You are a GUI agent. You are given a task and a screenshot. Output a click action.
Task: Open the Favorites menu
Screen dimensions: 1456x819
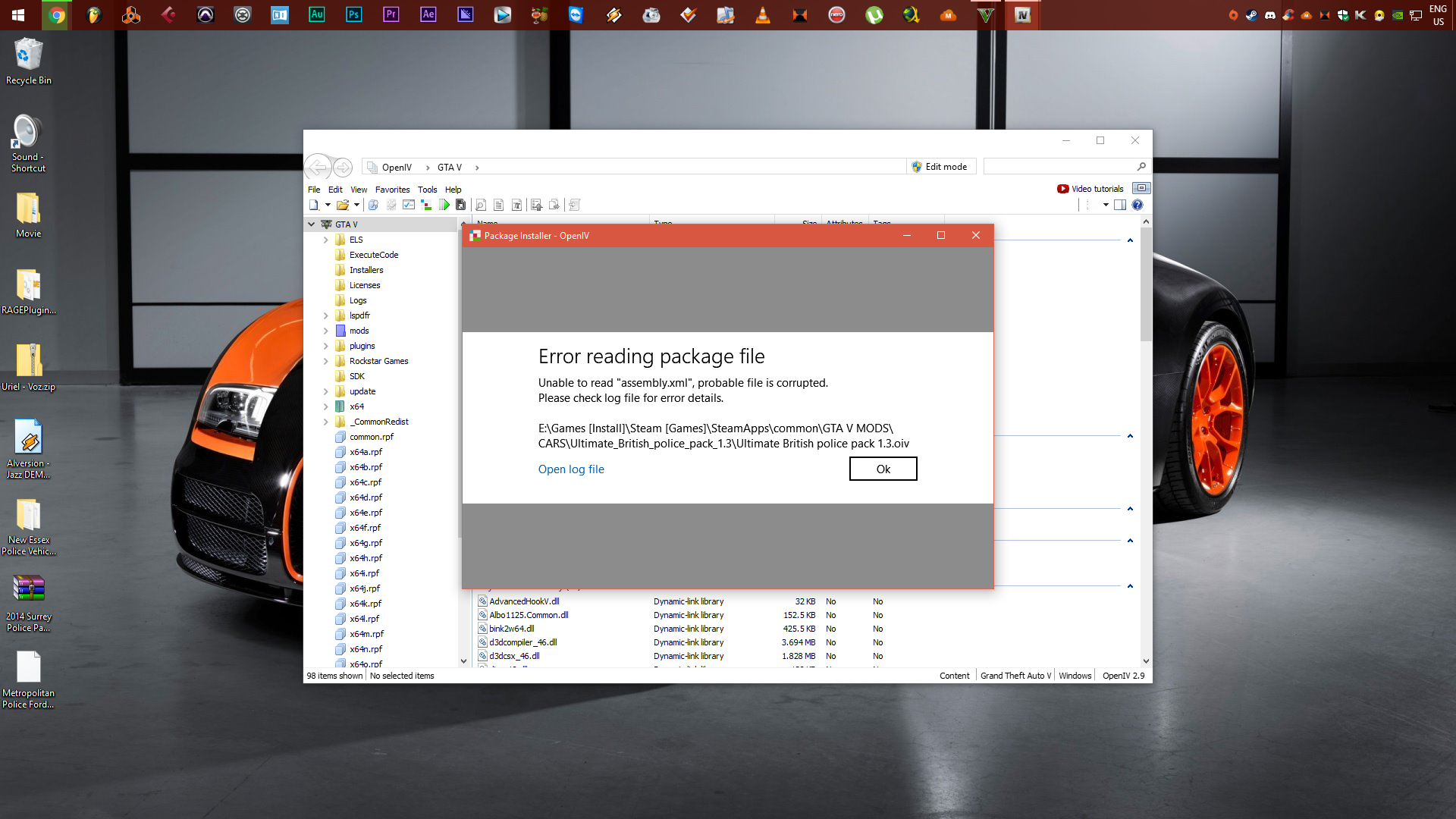pos(392,190)
